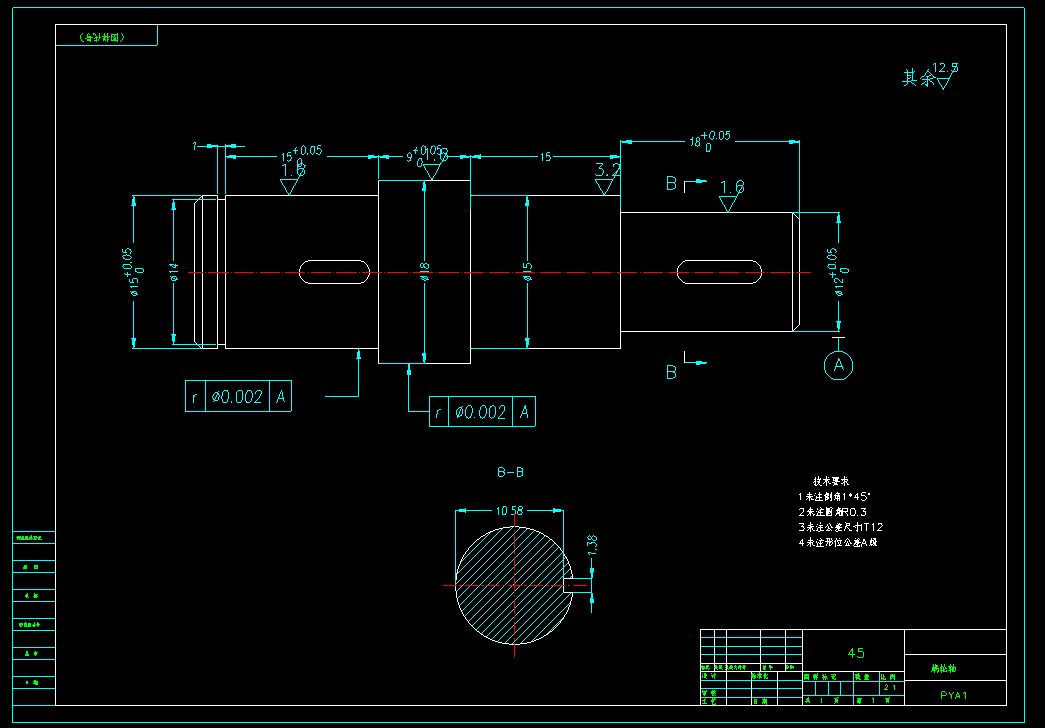This screenshot has width=1045, height=728.
Task: Click the datum 'A' circle symbol
Action: click(838, 365)
